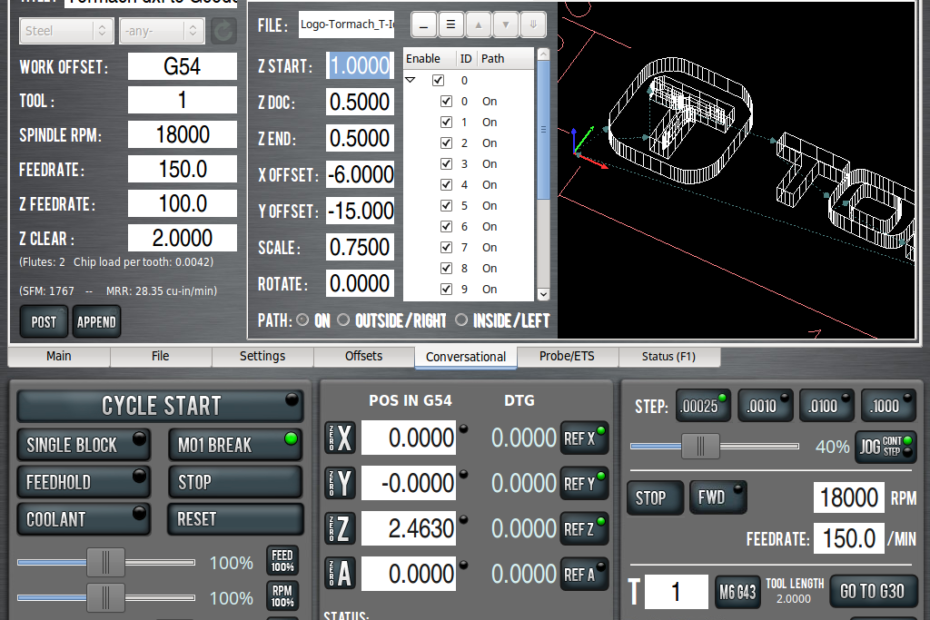
Task: Select PATH ON radio option
Action: 302,320
